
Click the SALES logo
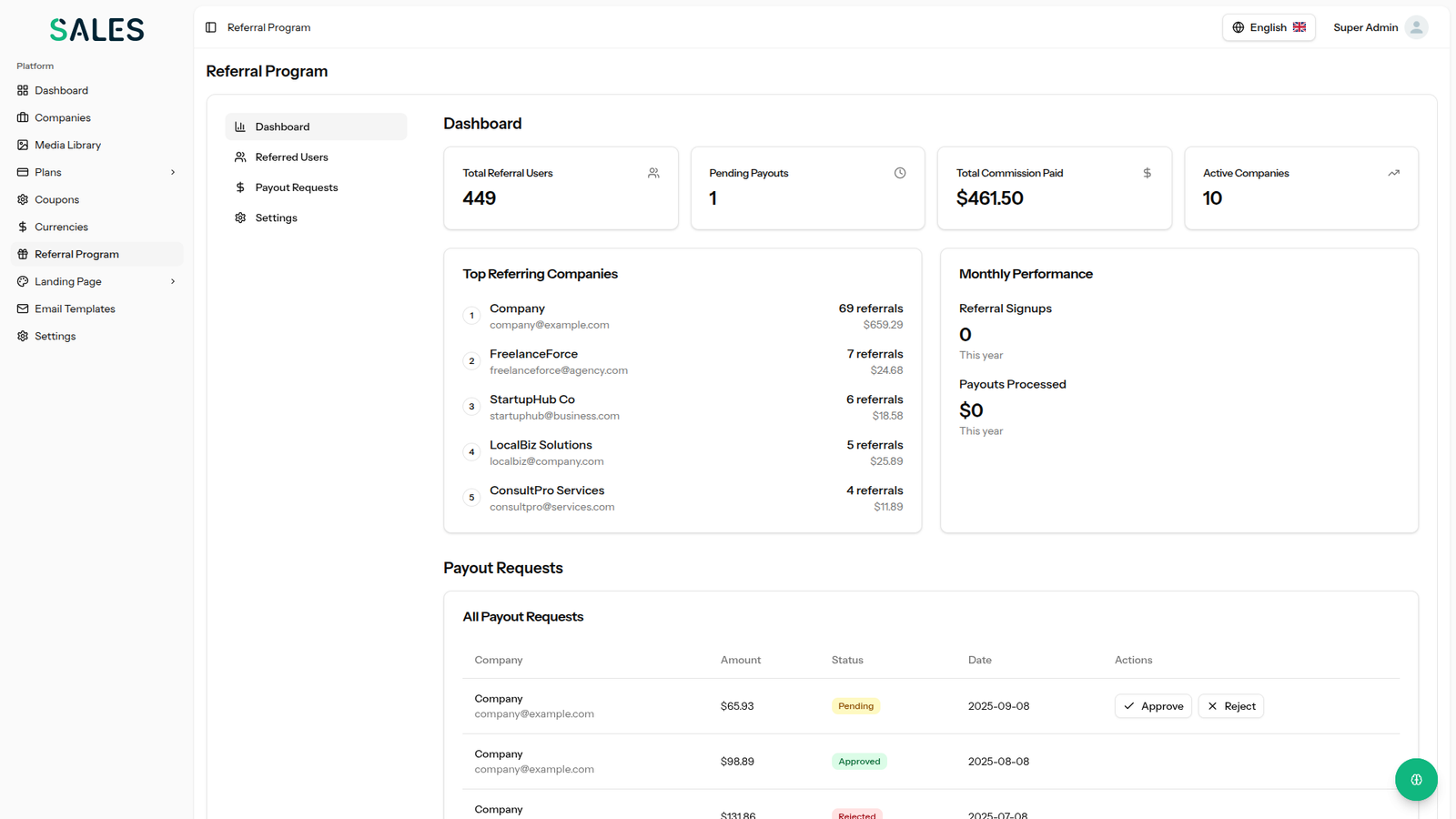pos(97,30)
